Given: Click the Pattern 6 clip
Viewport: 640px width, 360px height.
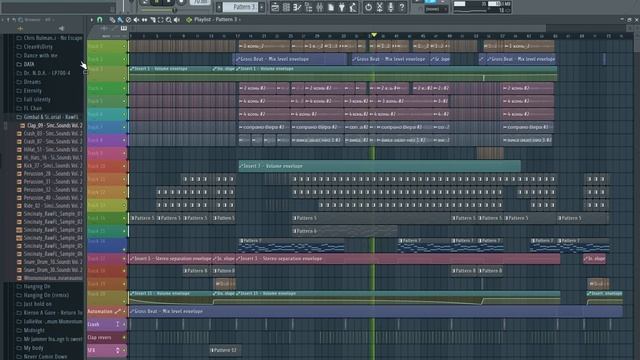Looking at the screenshot, I should tap(345, 231).
